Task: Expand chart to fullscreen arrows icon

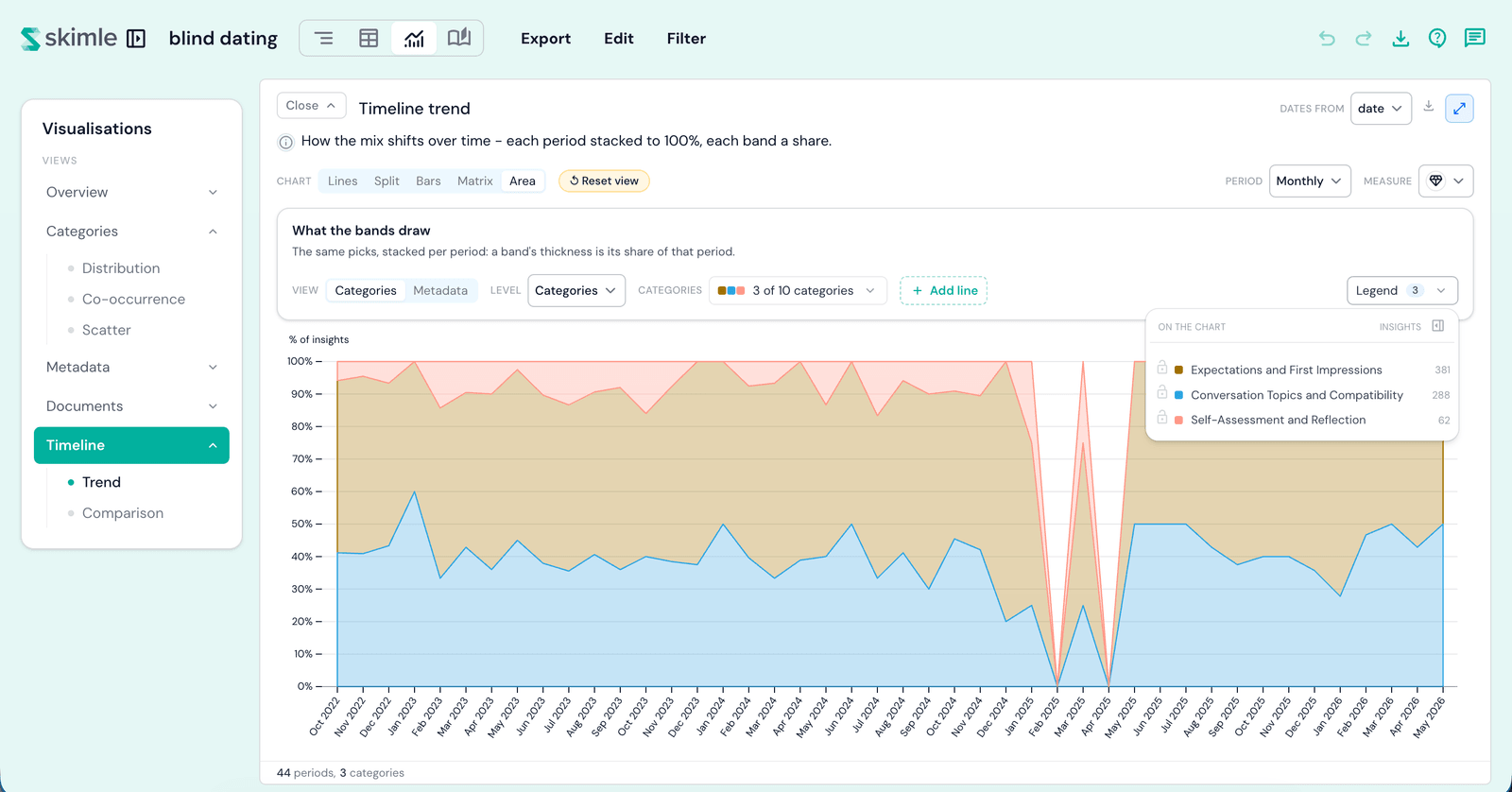Action: tap(1459, 109)
